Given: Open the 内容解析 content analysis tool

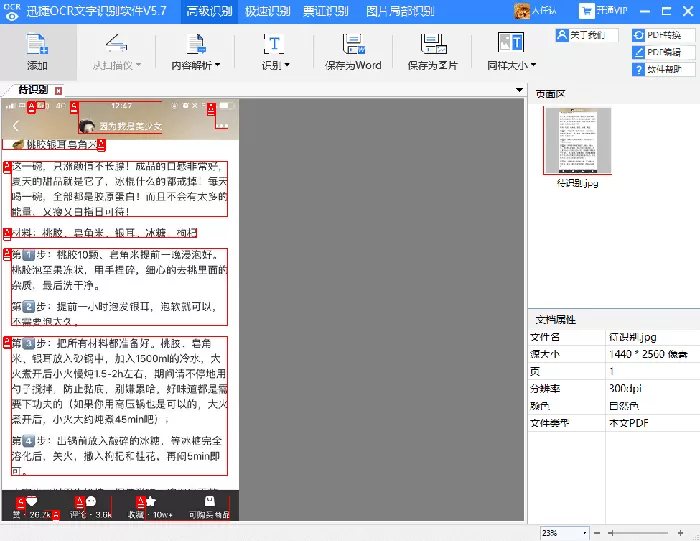Looking at the screenshot, I should (196, 52).
